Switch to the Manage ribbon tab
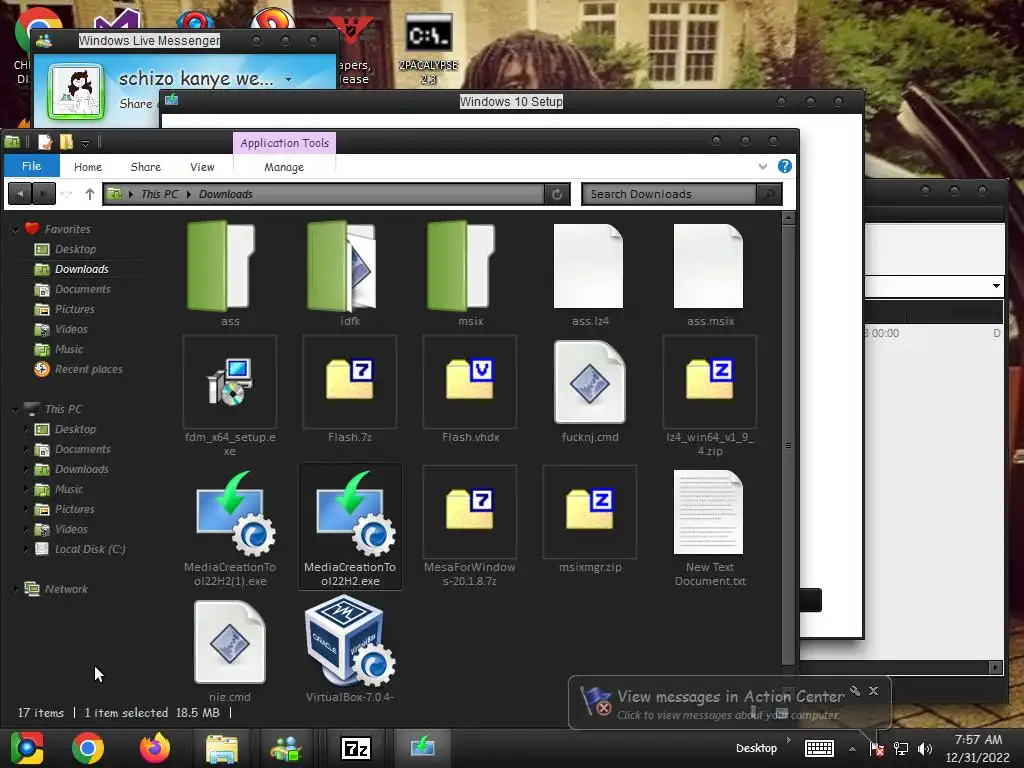 coord(284,167)
